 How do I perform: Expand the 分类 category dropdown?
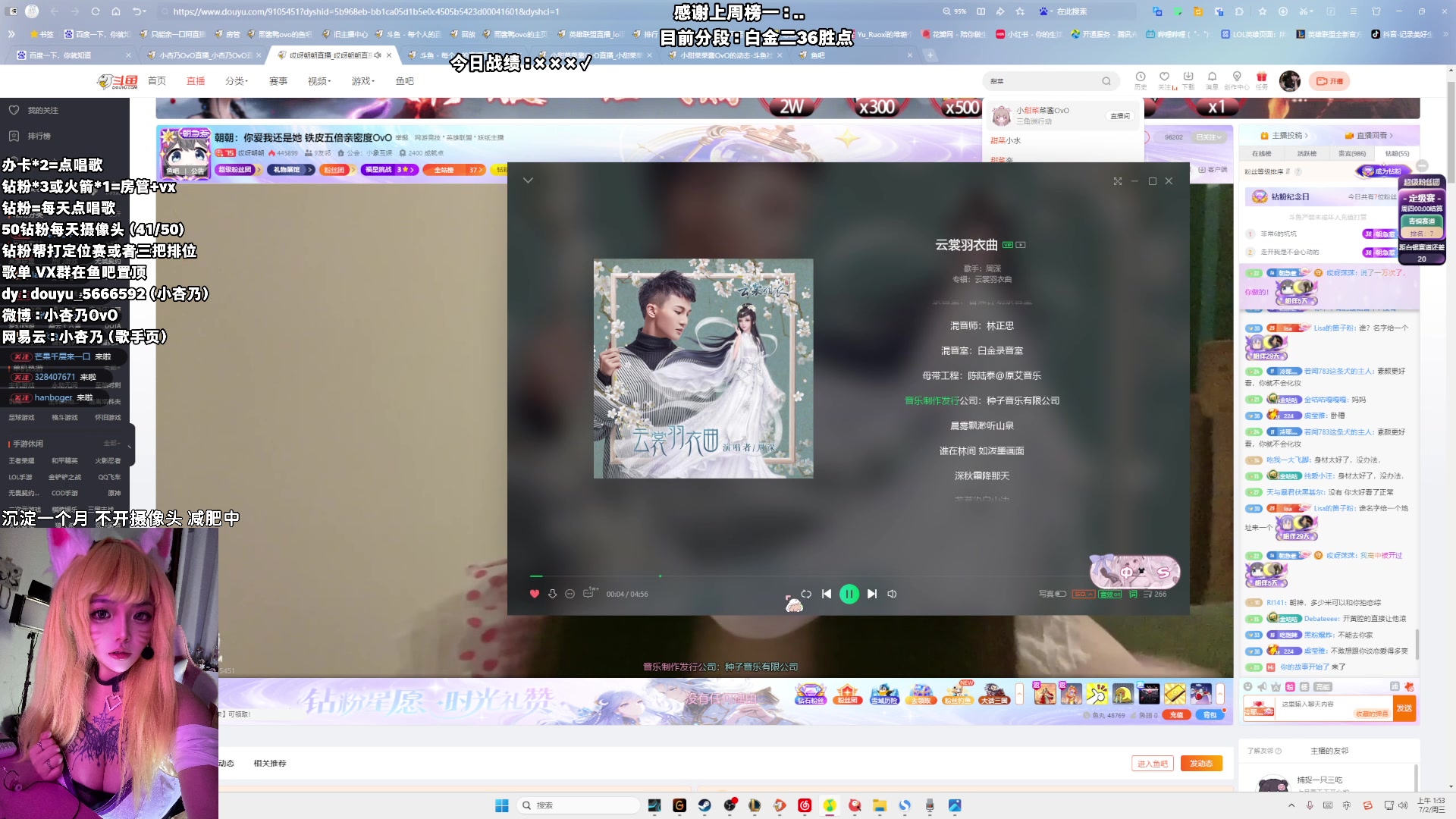[x=237, y=81]
